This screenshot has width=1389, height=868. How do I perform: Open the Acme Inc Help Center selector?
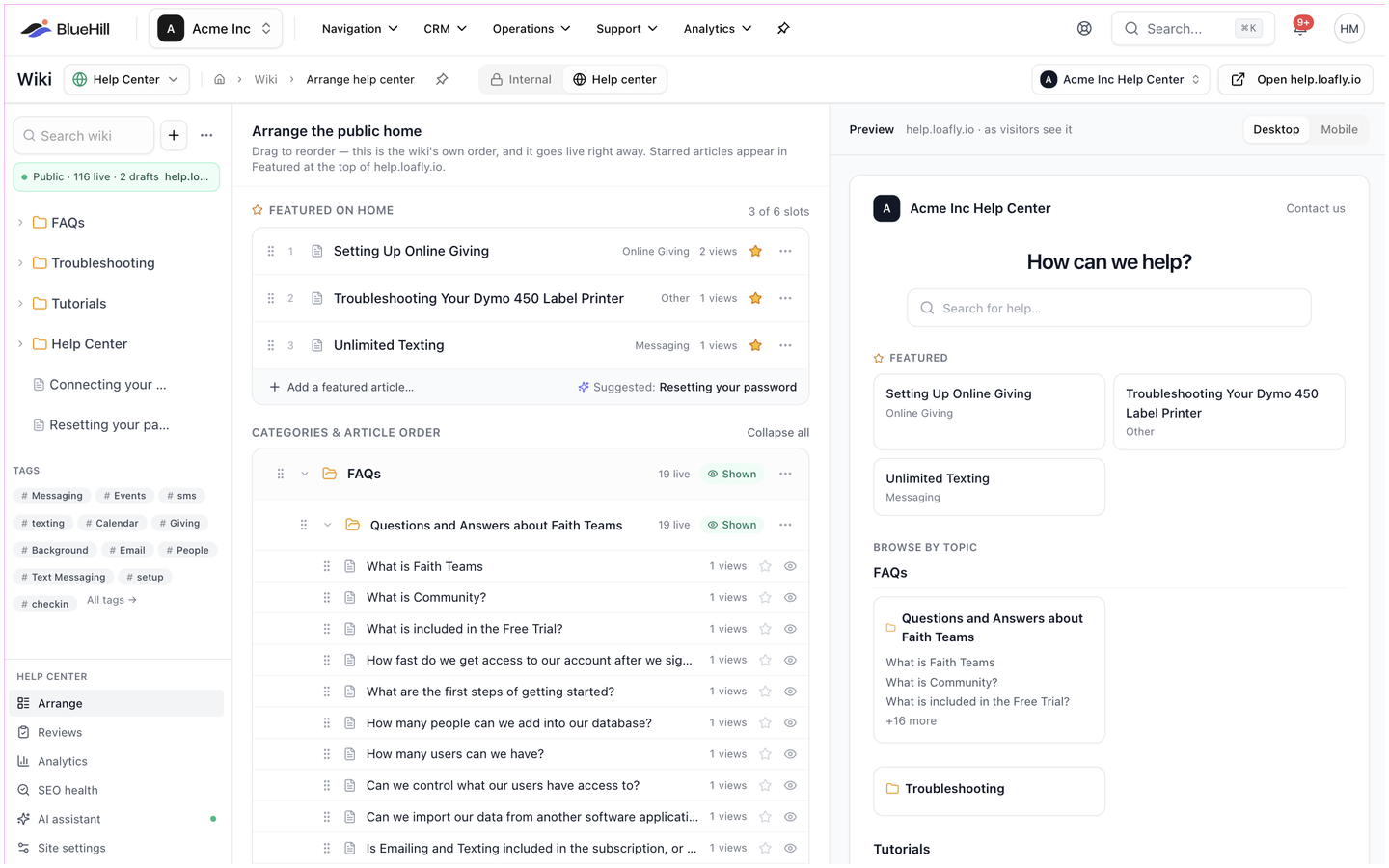click(1122, 80)
